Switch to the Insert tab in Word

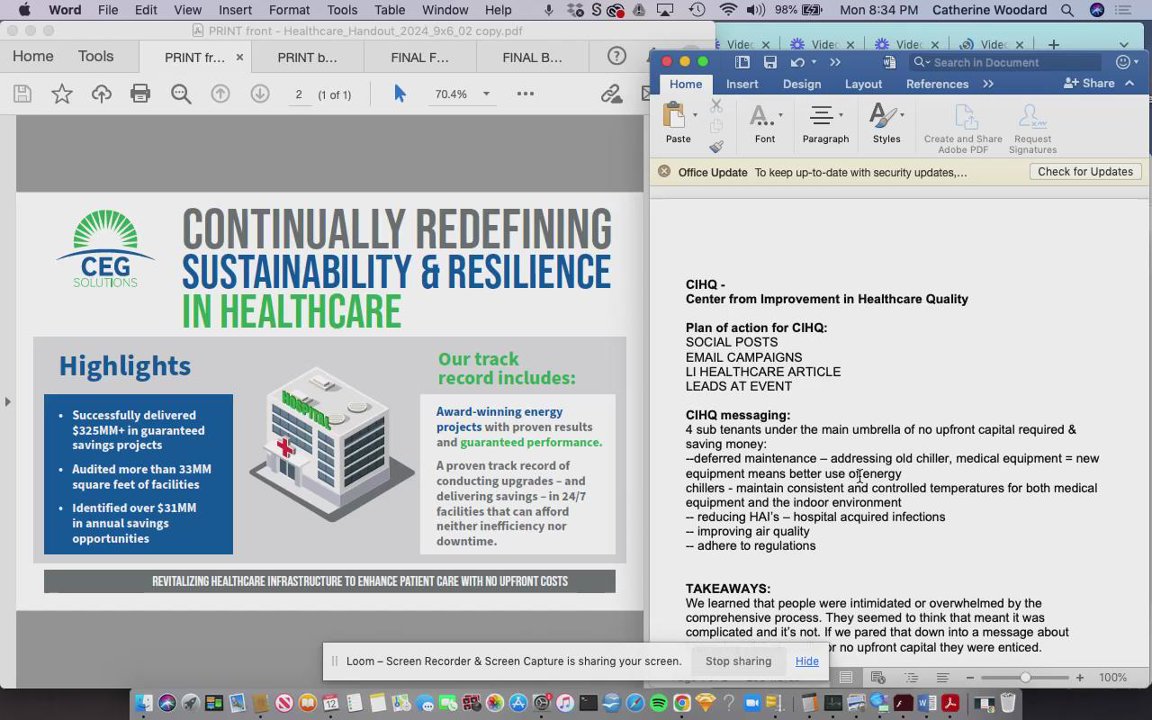[742, 84]
